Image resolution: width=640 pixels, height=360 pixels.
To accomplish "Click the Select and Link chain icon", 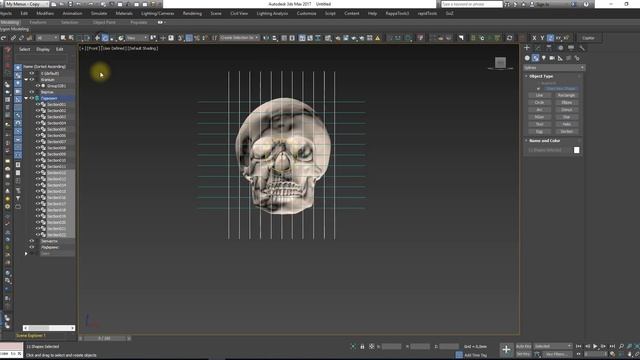I will coord(13,38).
